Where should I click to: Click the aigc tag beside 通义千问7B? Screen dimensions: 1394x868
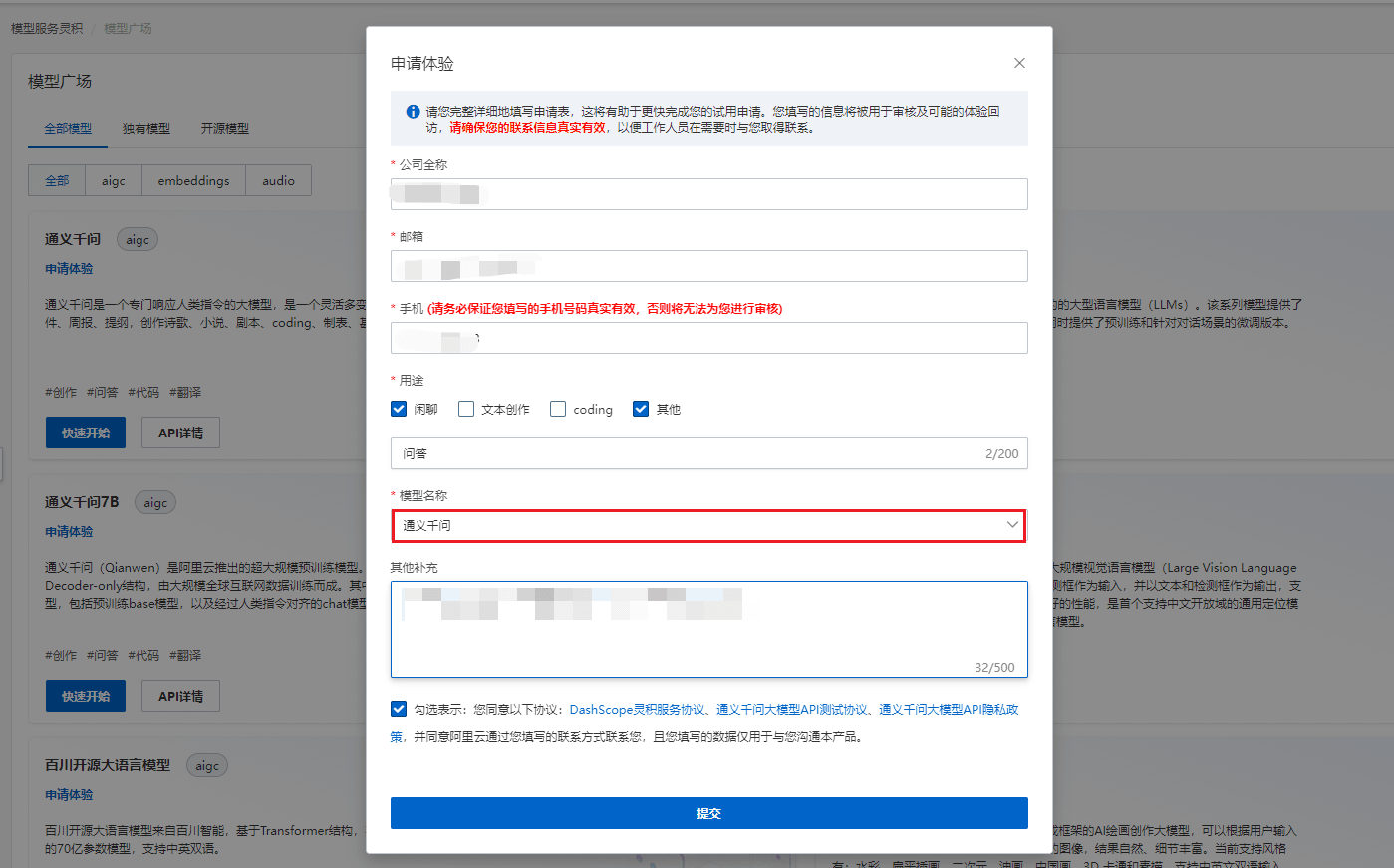155,502
